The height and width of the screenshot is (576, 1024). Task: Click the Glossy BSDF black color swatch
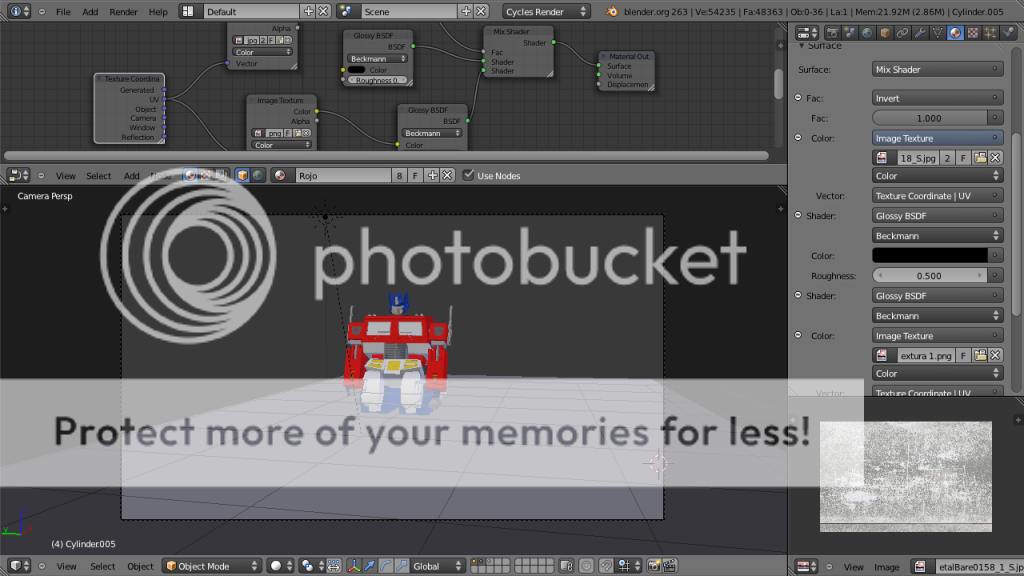(x=930, y=255)
